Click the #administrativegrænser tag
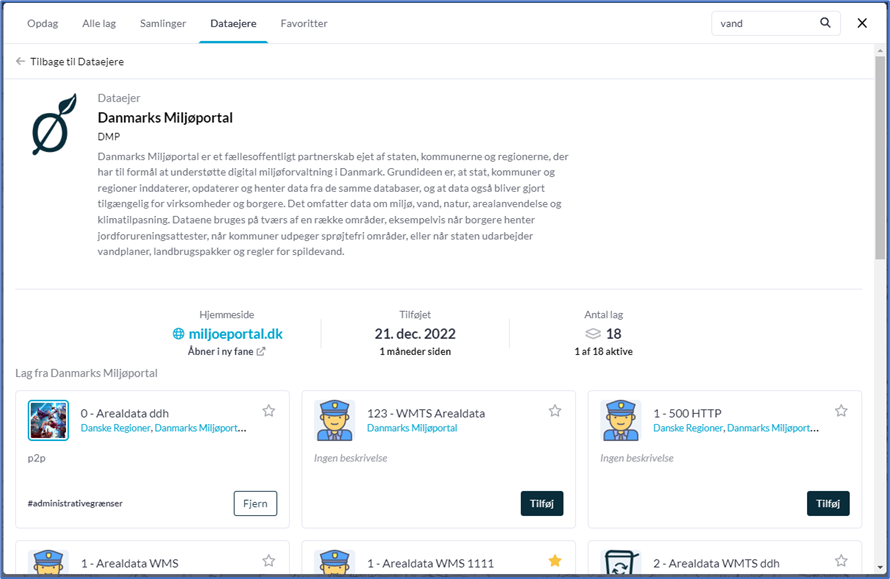Screen dimensions: 890x579 [x=75, y=504]
